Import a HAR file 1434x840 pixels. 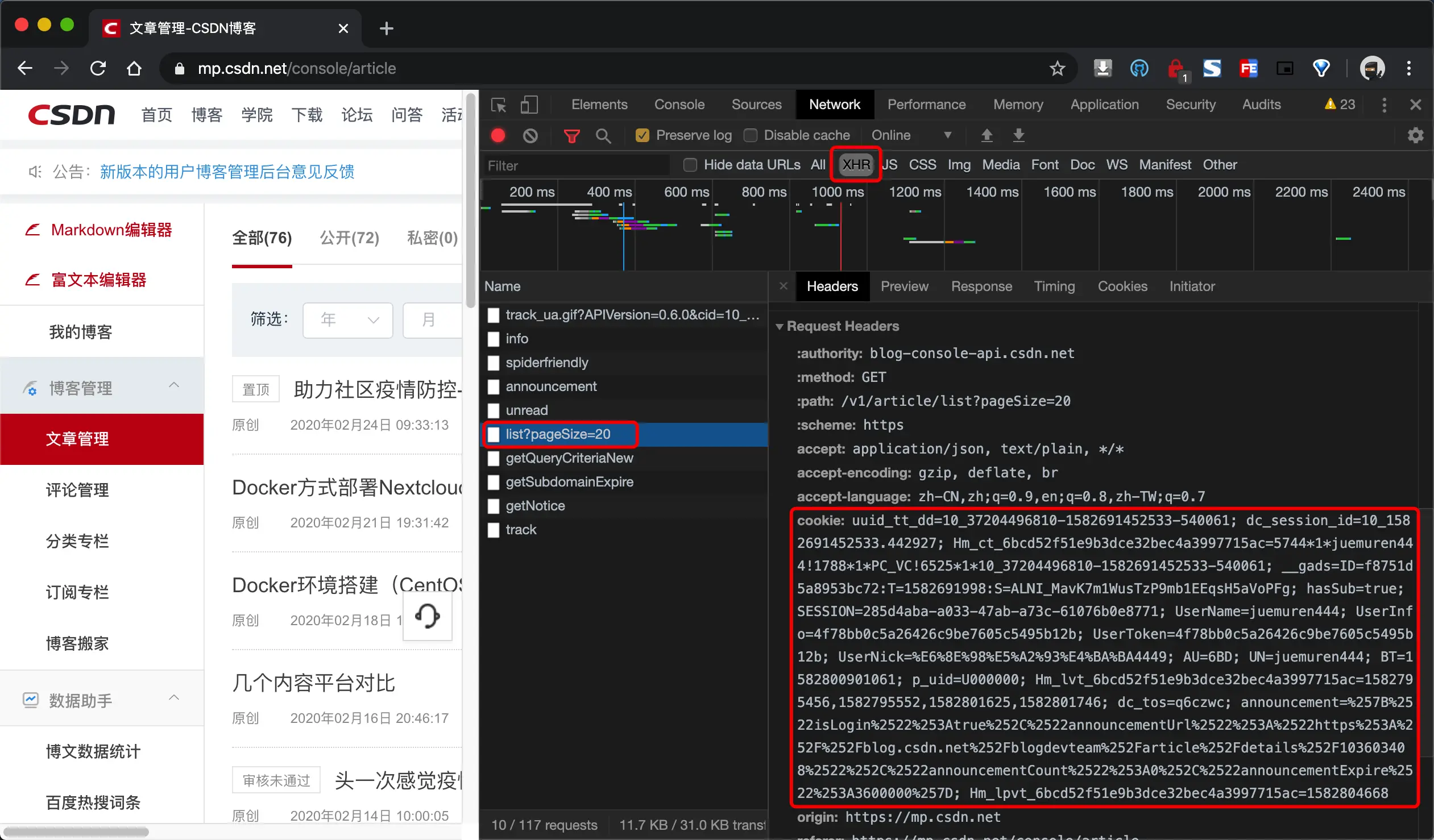point(987,135)
